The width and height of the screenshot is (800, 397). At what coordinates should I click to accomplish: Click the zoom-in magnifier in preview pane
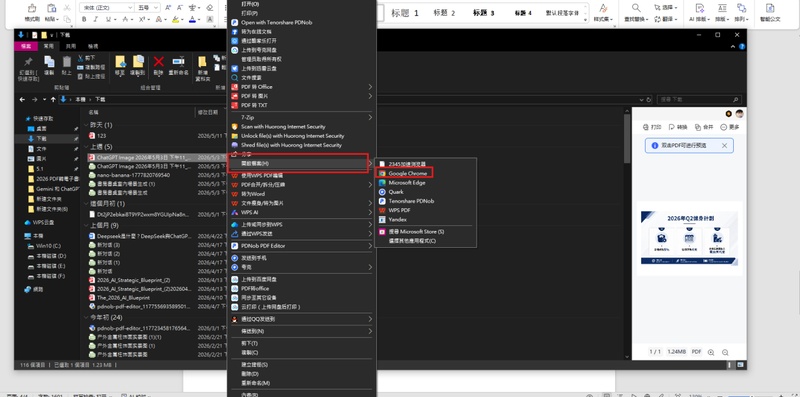711,352
